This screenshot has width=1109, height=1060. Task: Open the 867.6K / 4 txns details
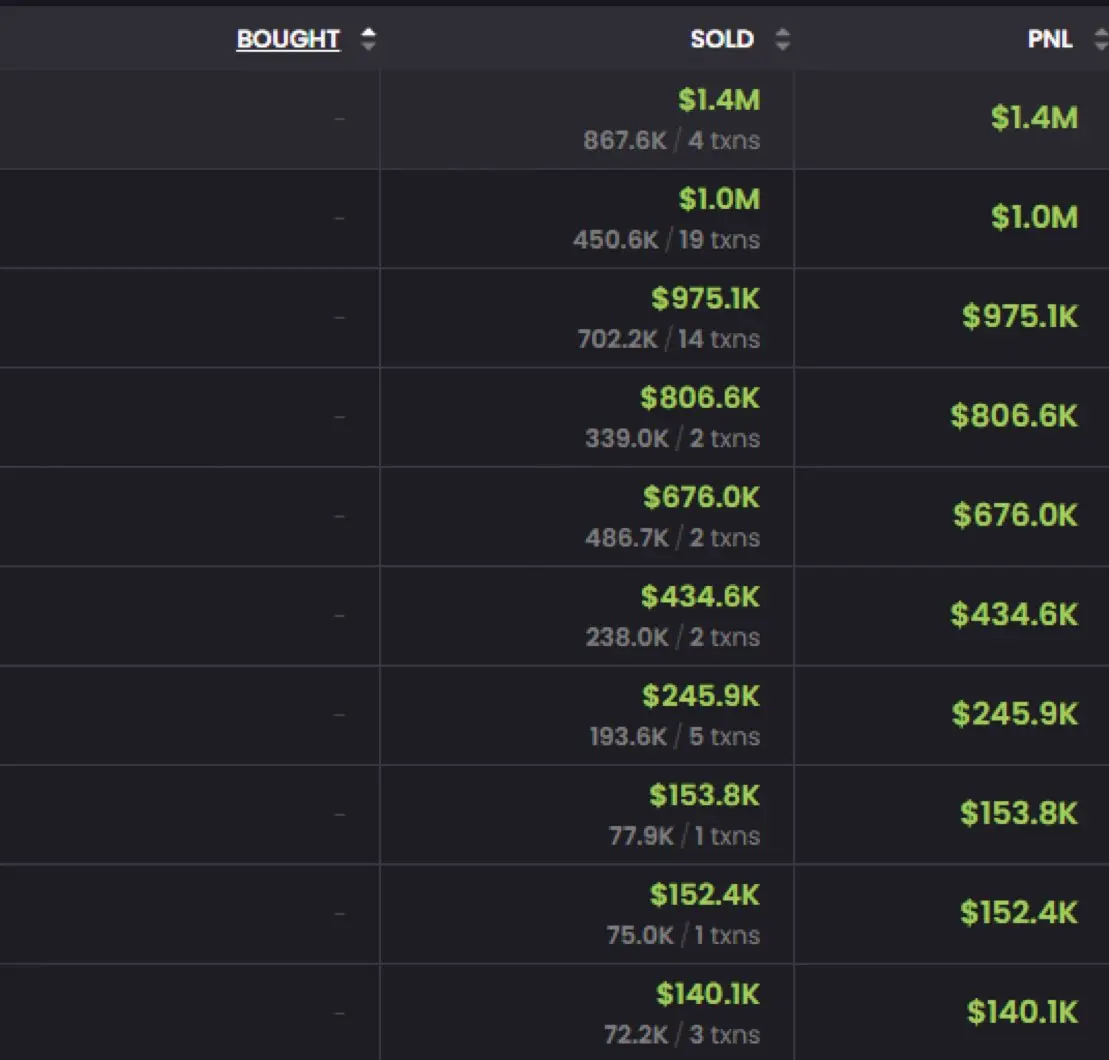click(672, 140)
